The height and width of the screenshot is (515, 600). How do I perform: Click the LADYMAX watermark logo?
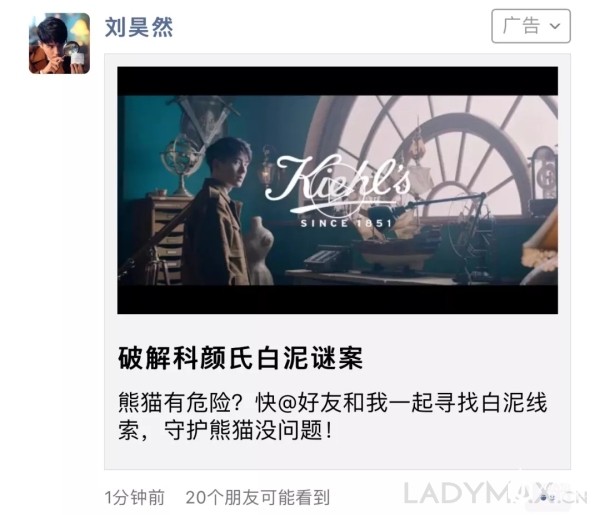[x=495, y=494]
